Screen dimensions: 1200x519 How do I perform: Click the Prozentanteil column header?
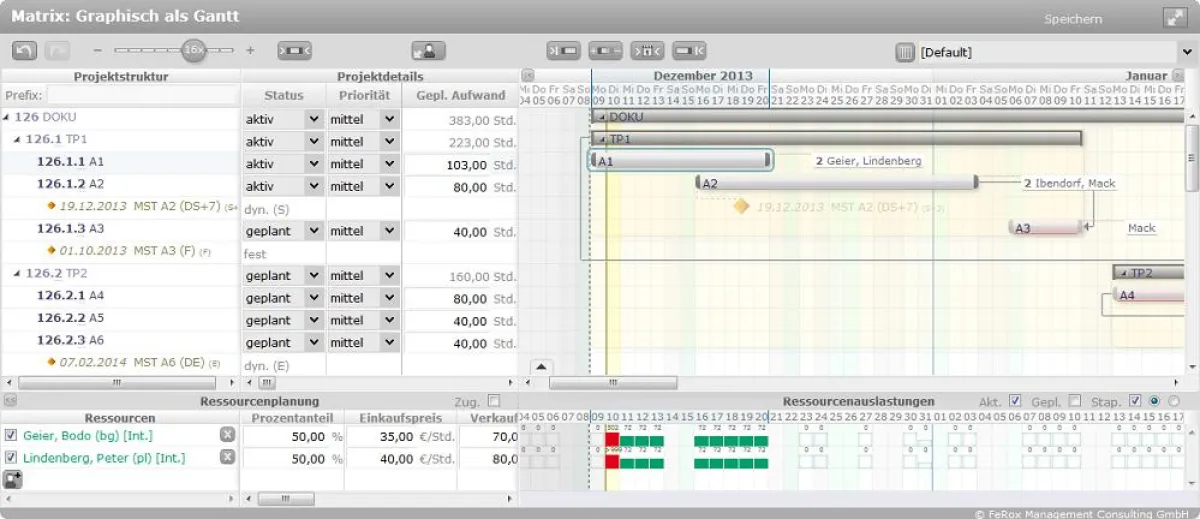tap(293, 417)
